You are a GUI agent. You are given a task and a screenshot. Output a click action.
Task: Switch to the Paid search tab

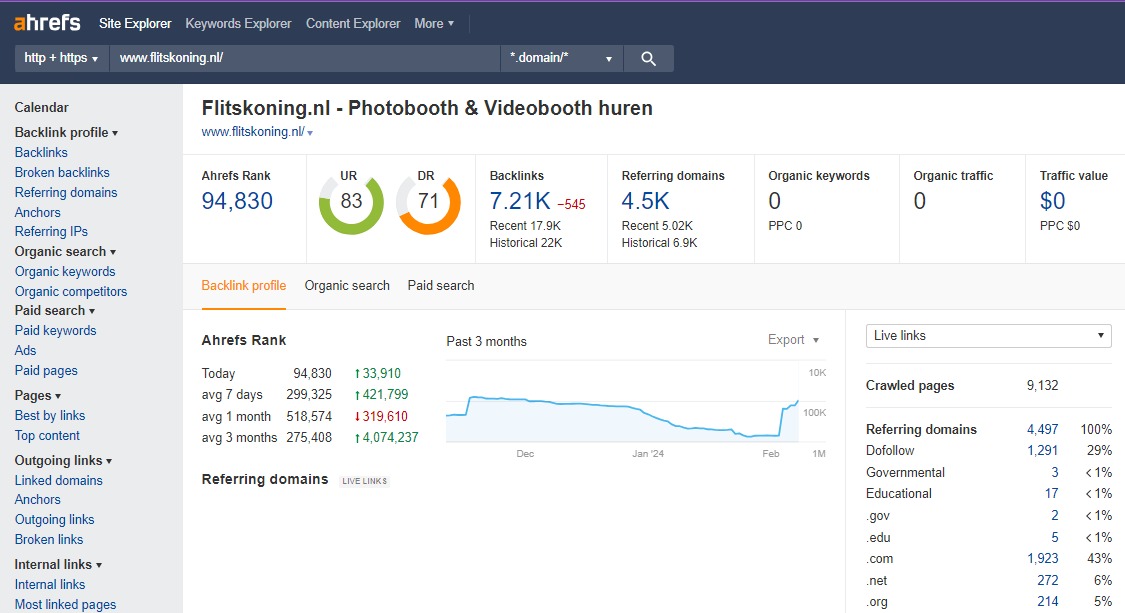pos(441,286)
